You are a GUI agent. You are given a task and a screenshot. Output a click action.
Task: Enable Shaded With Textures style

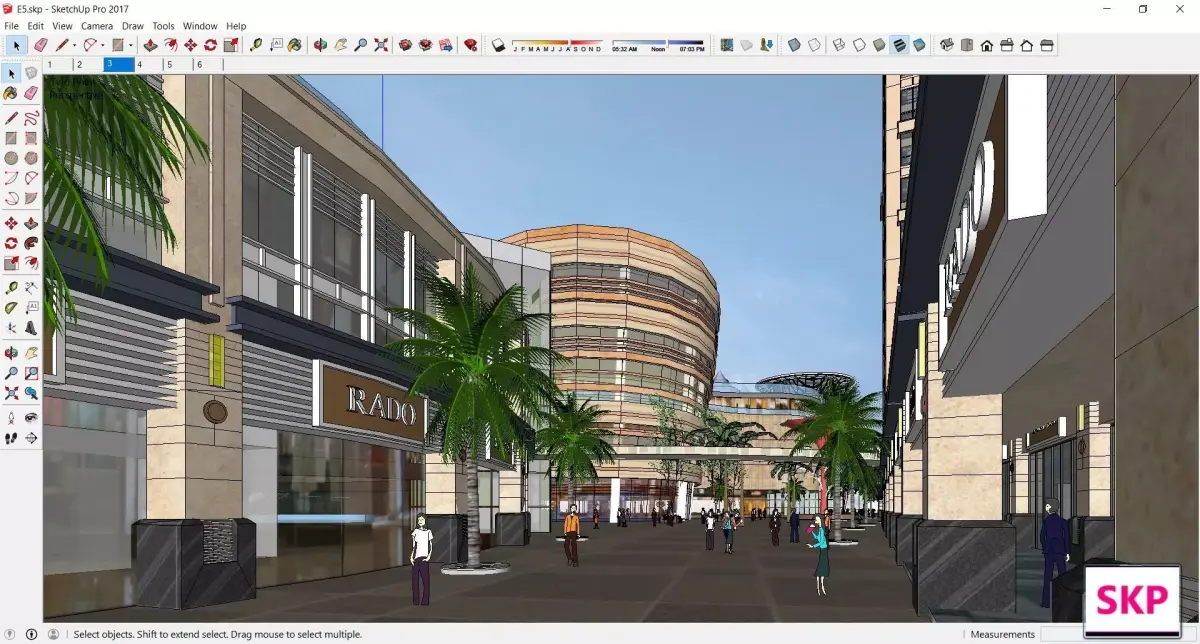pyautogui.click(x=899, y=45)
